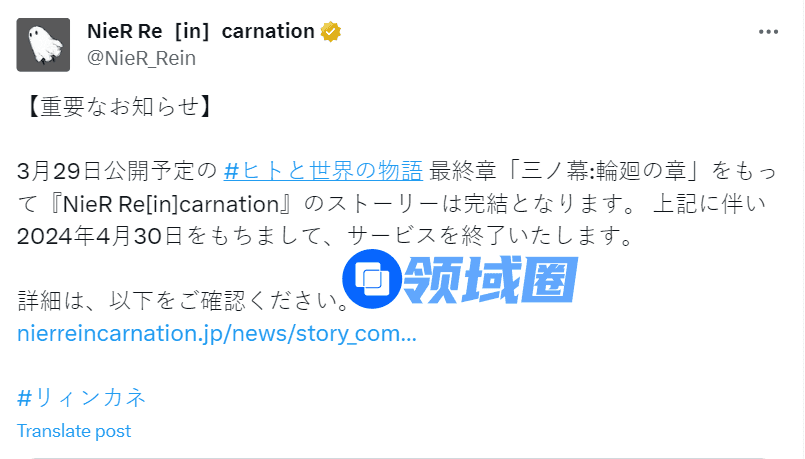Screen dimensions: 805x459
Task: Click the 领域圈 watermark text
Action: (x=490, y=279)
